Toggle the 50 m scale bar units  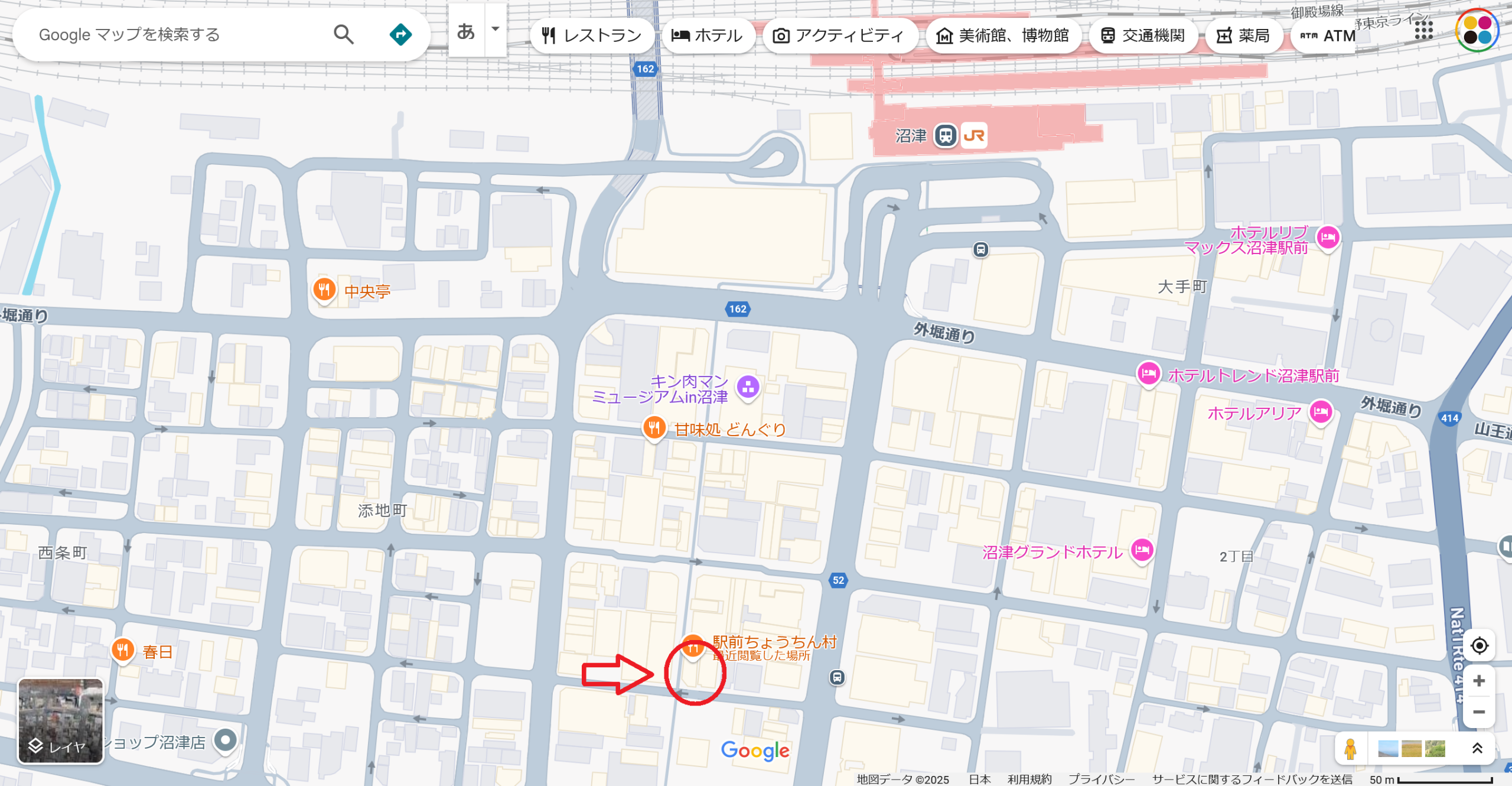click(1431, 779)
